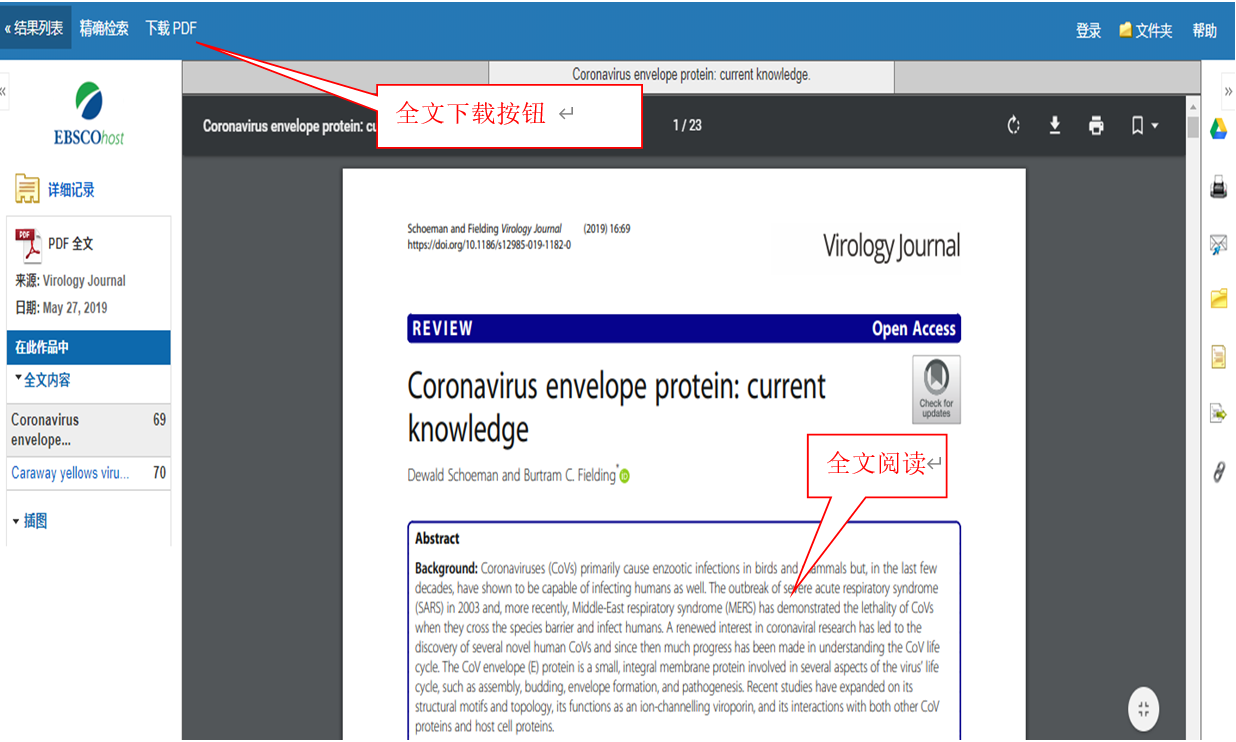Click the fit-to-page round button
Image resolution: width=1236 pixels, height=742 pixels.
(x=1144, y=709)
